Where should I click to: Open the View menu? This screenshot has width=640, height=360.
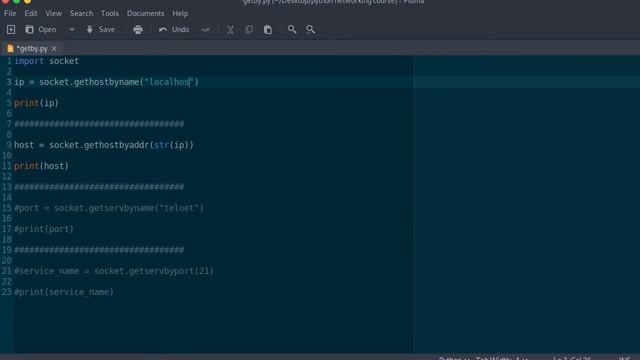(53, 13)
